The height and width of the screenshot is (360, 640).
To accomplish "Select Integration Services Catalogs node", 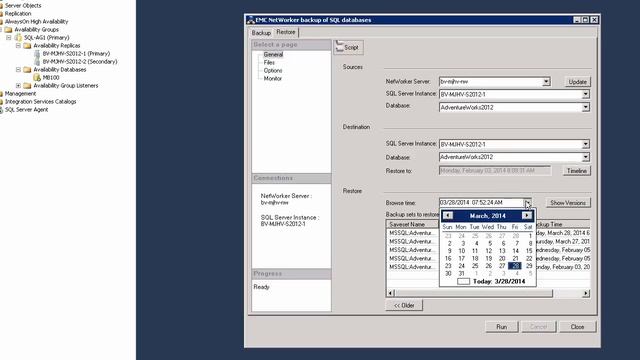I will tap(40, 102).
